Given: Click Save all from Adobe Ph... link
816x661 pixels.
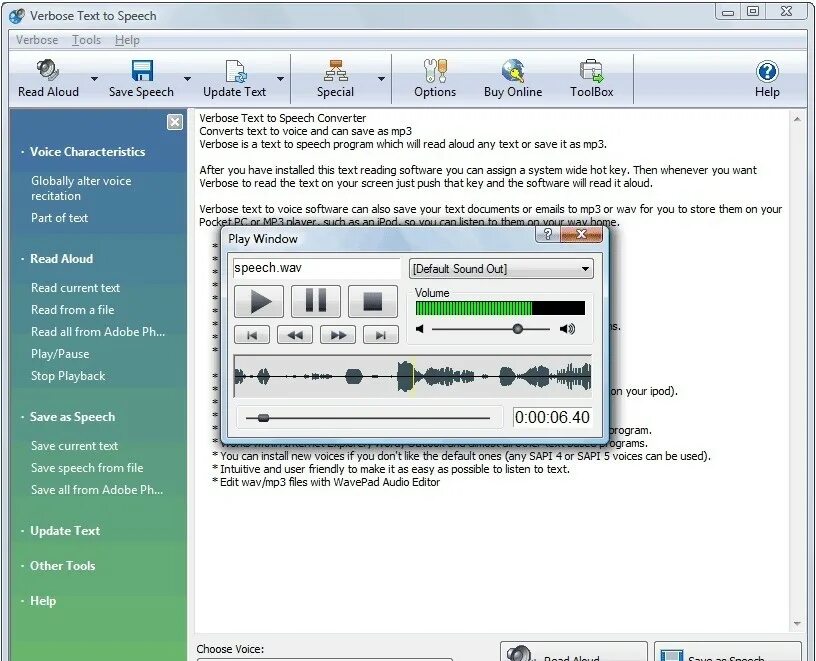Looking at the screenshot, I should pos(97,490).
